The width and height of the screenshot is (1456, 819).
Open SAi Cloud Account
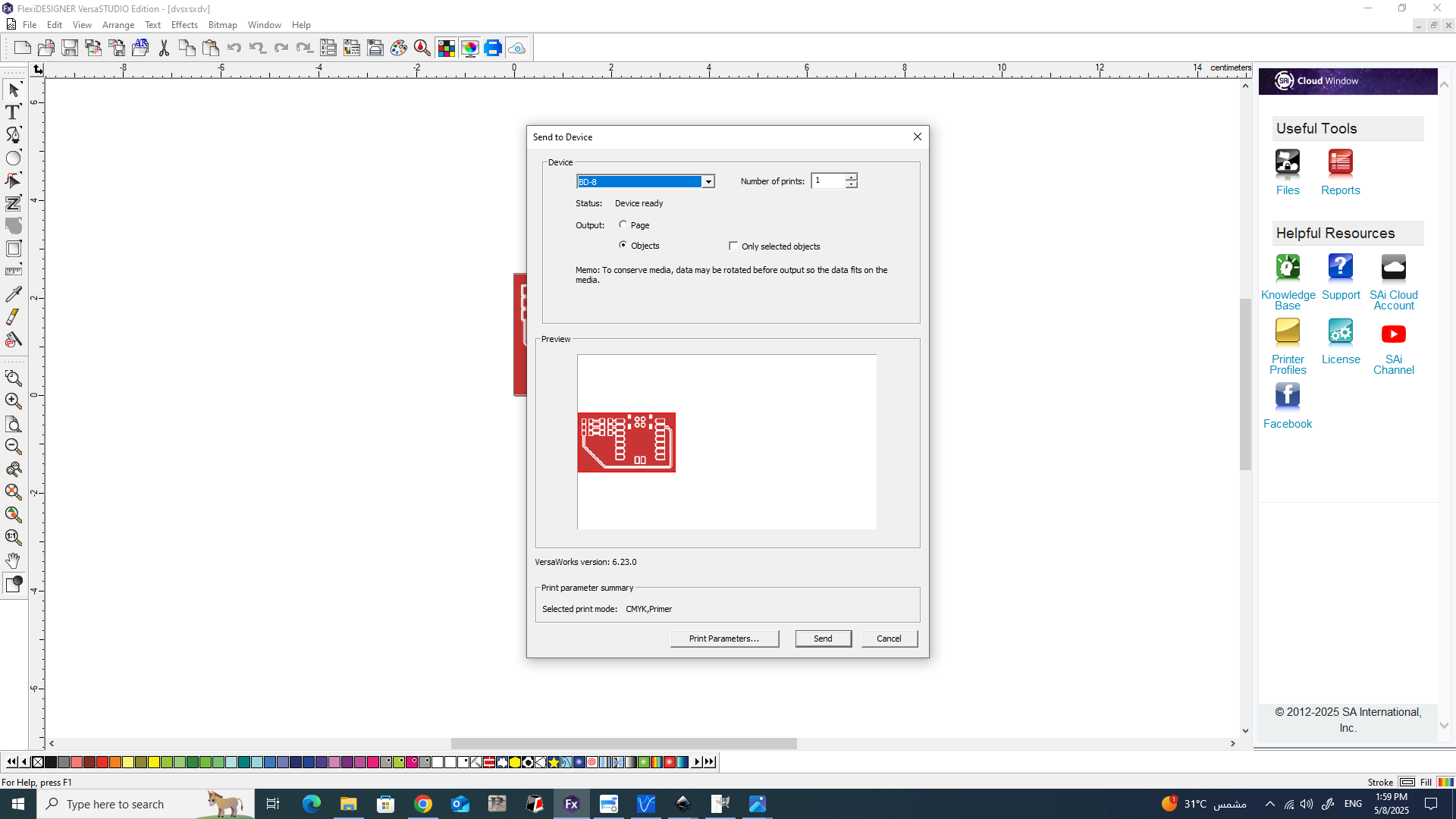[1394, 282]
